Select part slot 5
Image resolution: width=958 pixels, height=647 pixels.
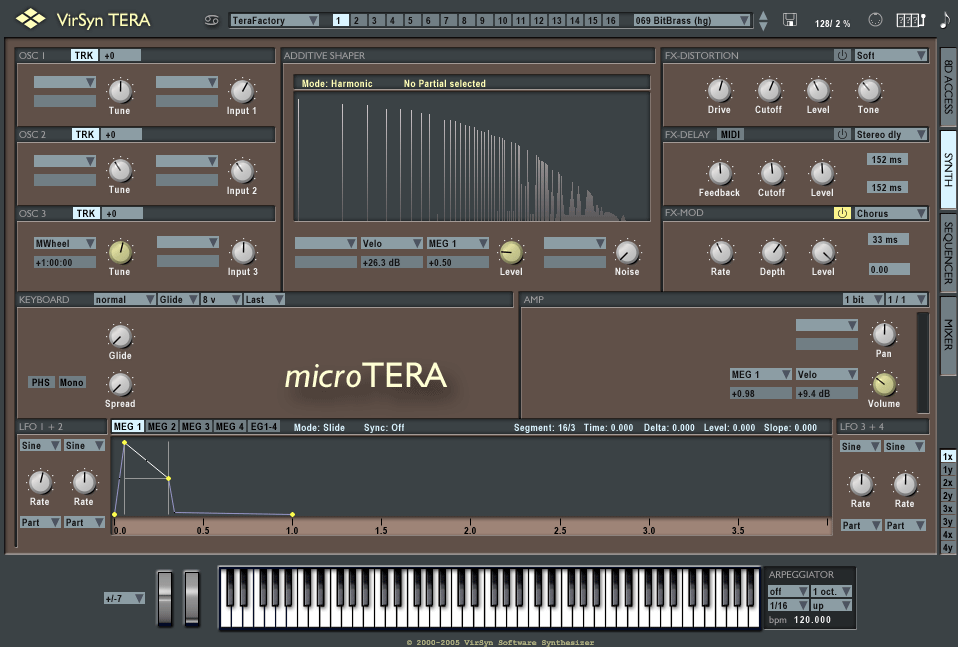click(x=410, y=20)
